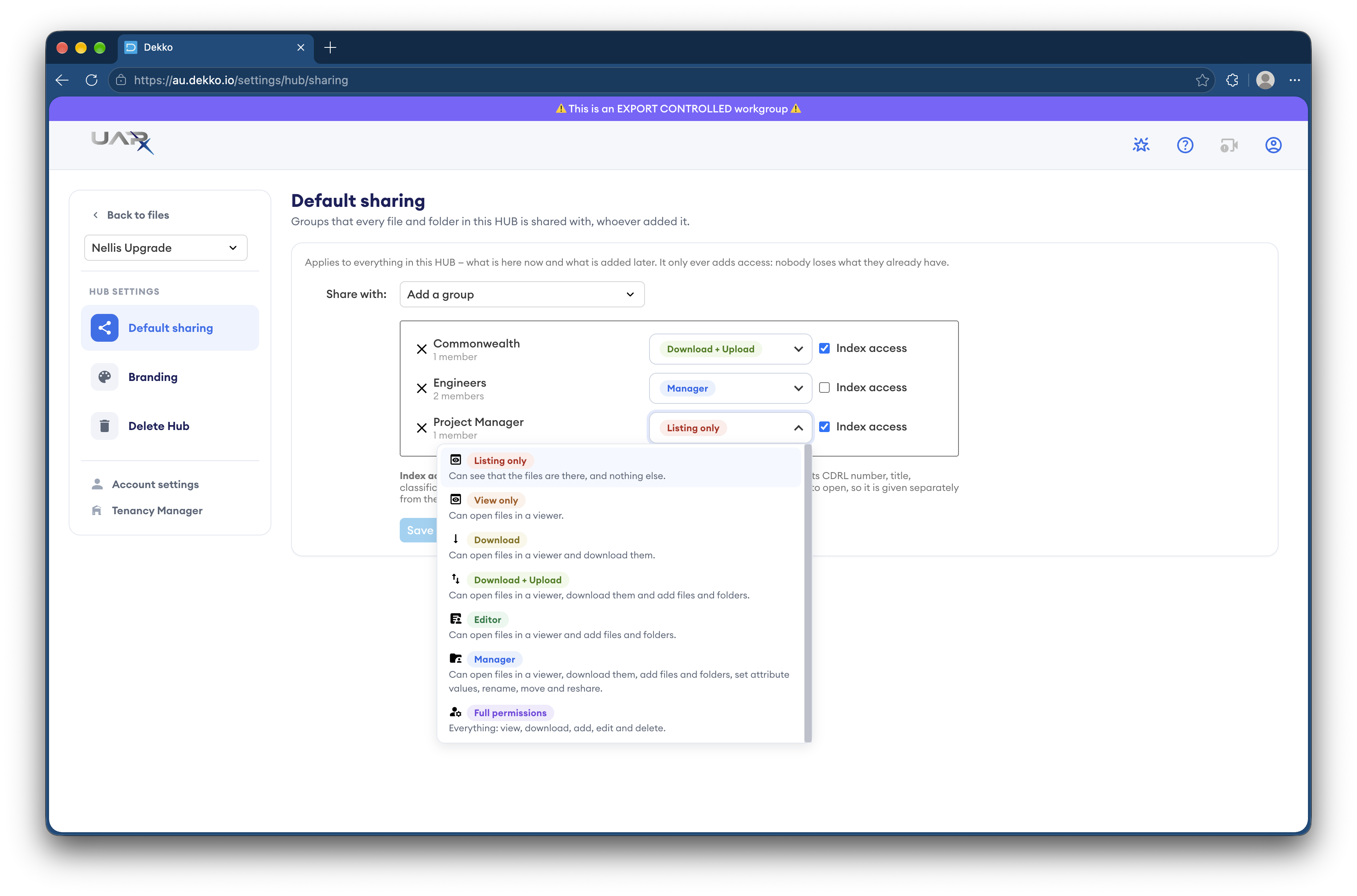Screen dimensions: 1357x896
Task: Click the video camera icon in the header
Action: (1228, 146)
